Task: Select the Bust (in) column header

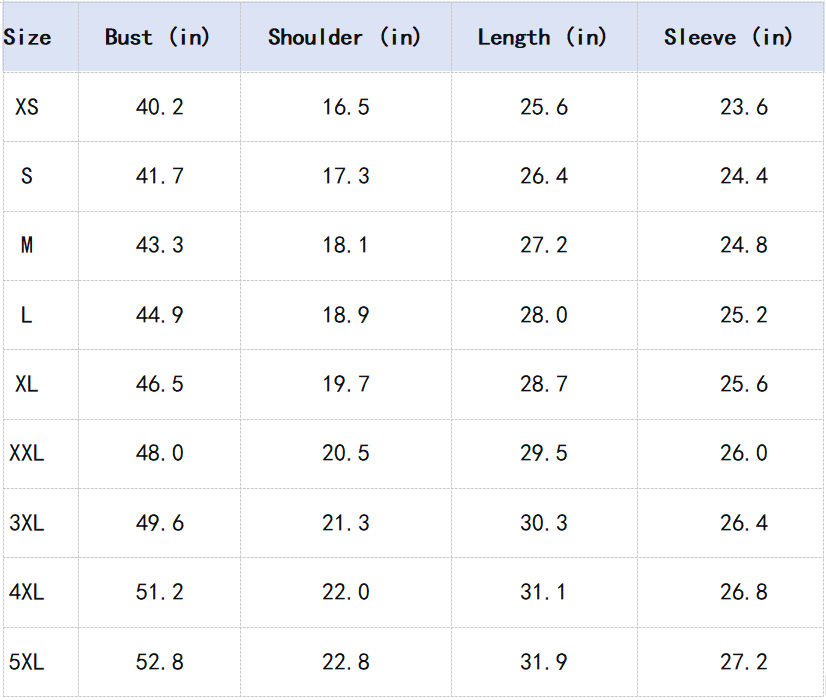Action: tap(158, 38)
